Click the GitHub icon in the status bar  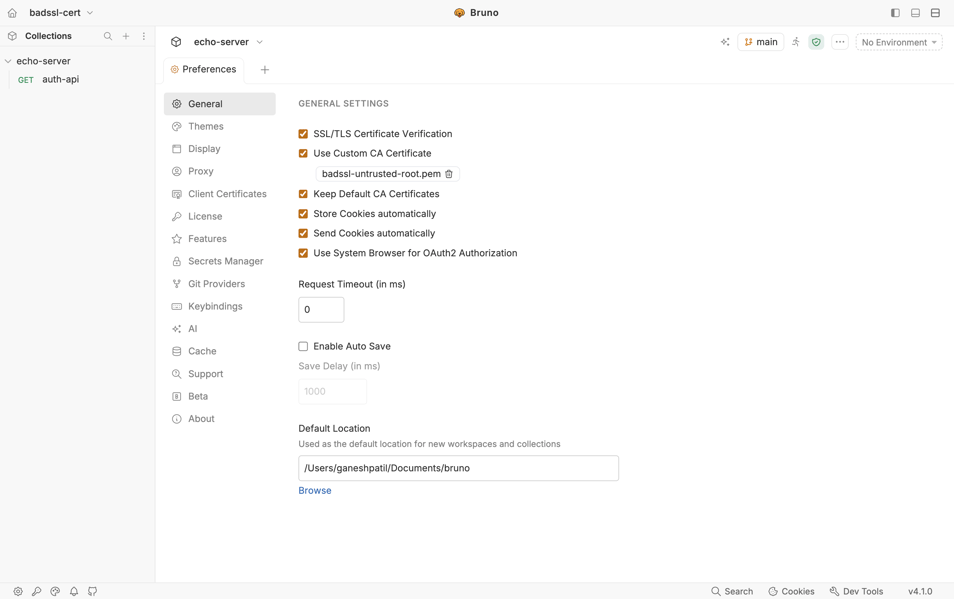pyautogui.click(x=92, y=591)
